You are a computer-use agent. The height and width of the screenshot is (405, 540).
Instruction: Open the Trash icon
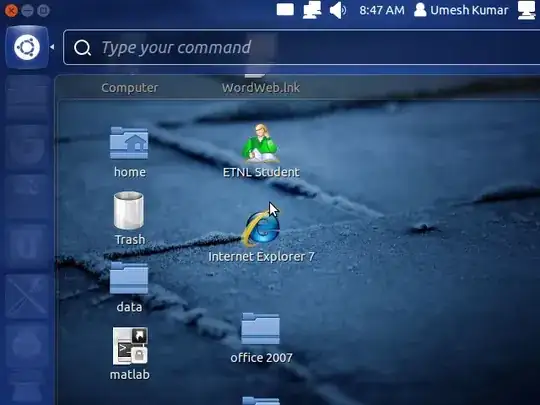click(129, 210)
